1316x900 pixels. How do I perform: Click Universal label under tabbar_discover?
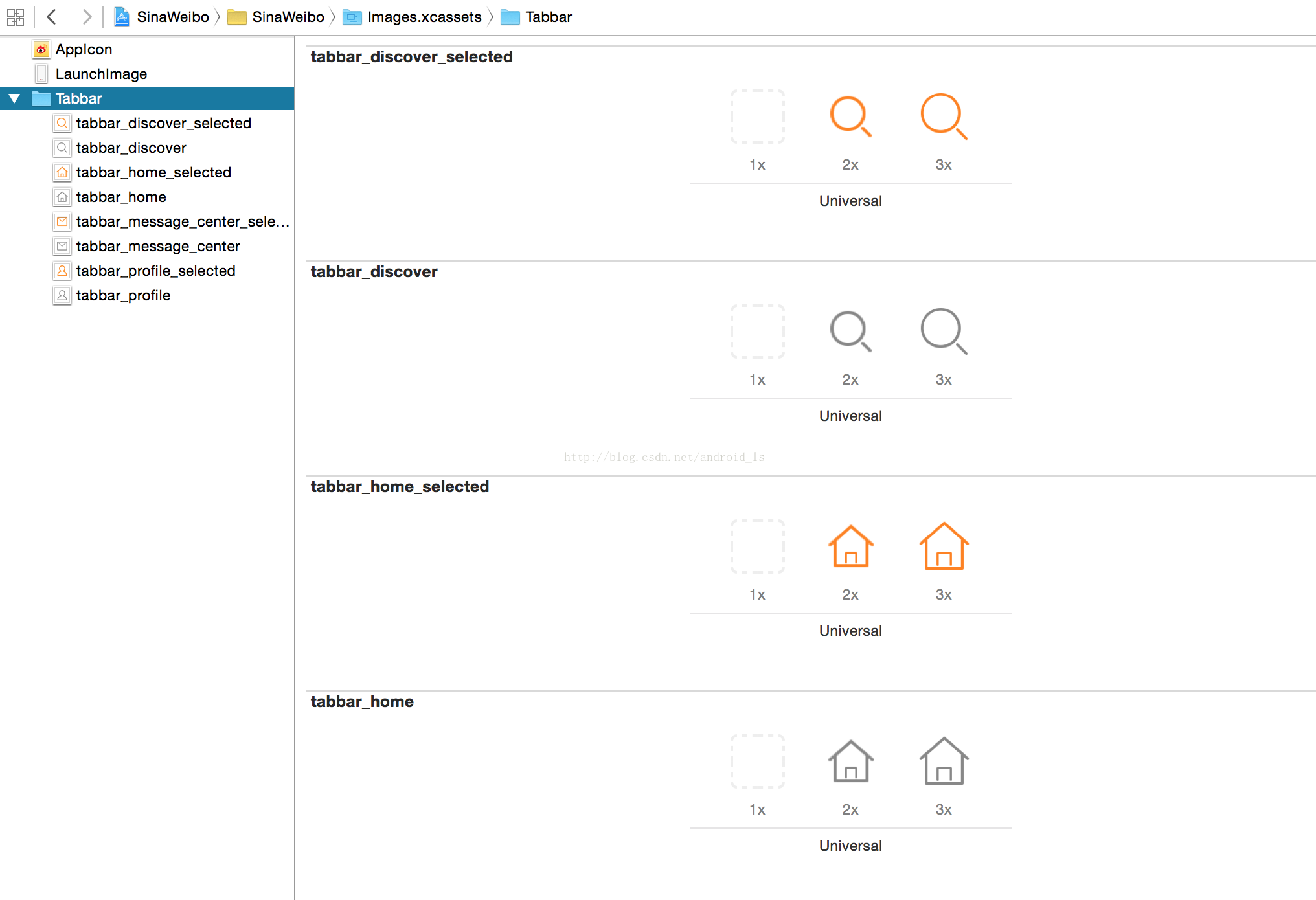click(850, 416)
